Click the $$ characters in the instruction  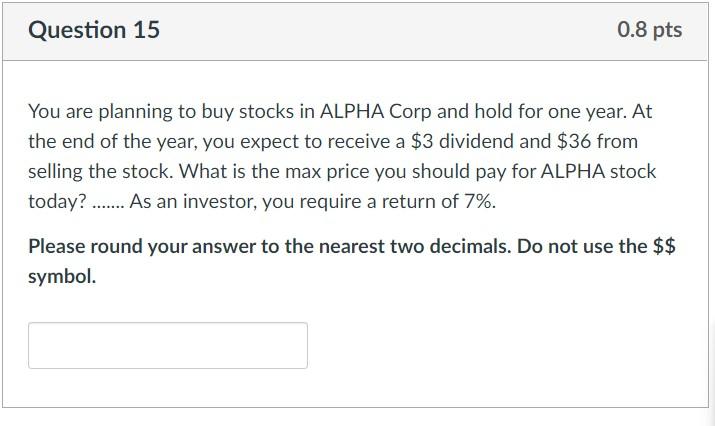tap(664, 246)
